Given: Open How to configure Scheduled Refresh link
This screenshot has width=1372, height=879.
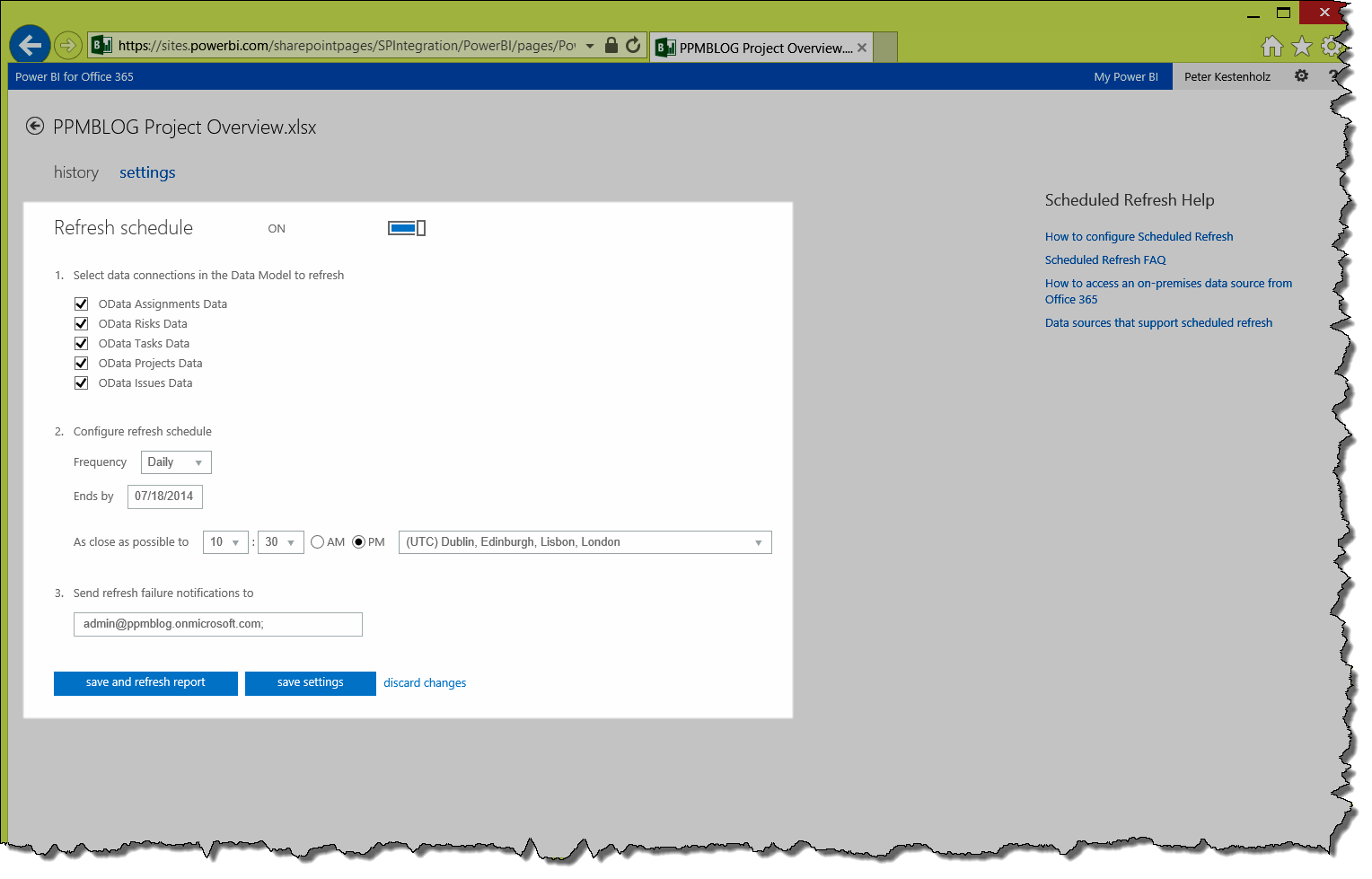Looking at the screenshot, I should click(x=1139, y=237).
